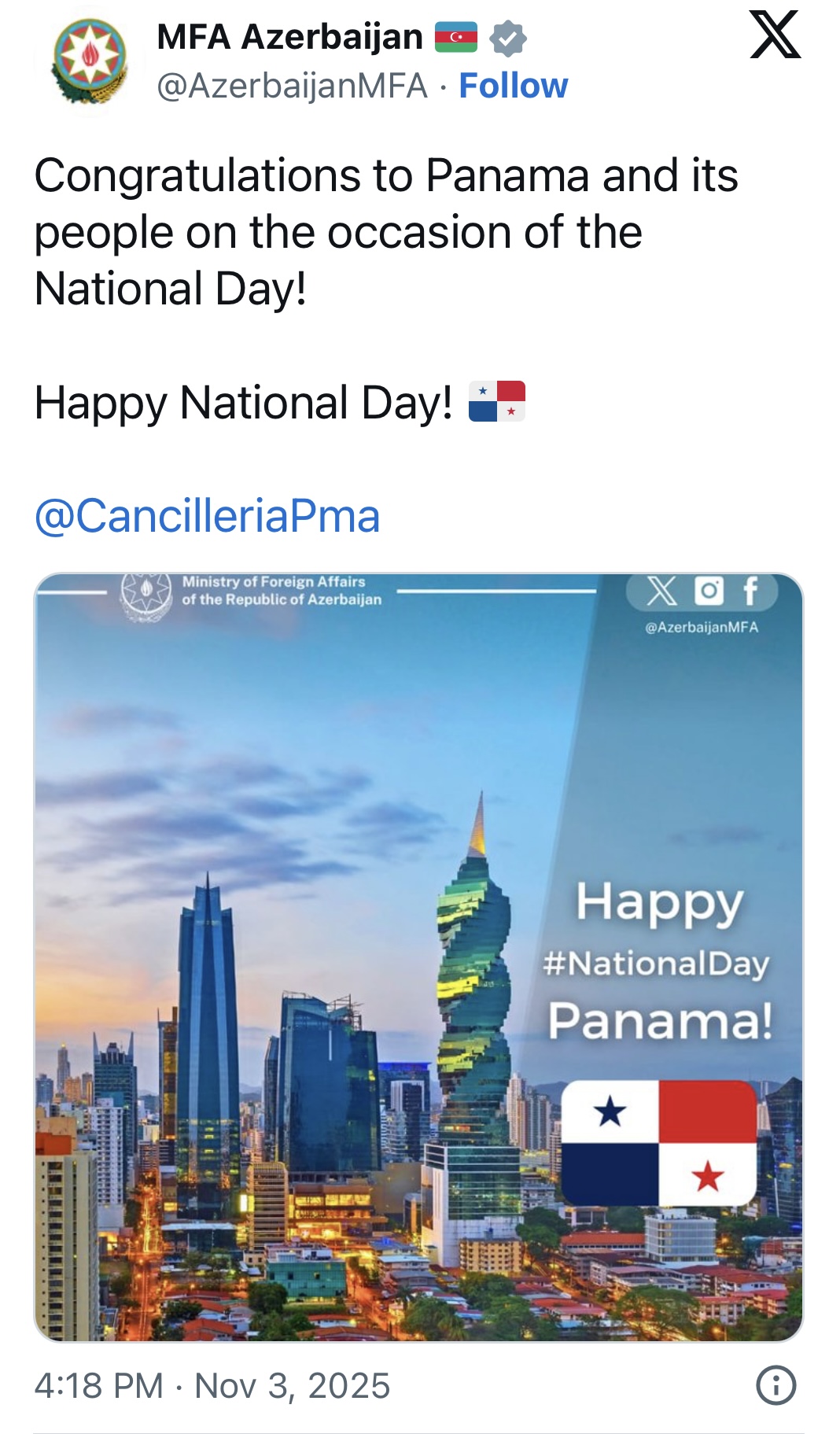Click the Panama flag emoji in text

[x=496, y=401]
